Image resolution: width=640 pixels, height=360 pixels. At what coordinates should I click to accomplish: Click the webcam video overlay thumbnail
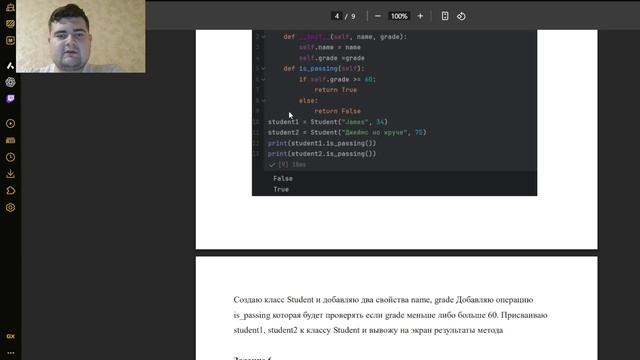(x=80, y=36)
